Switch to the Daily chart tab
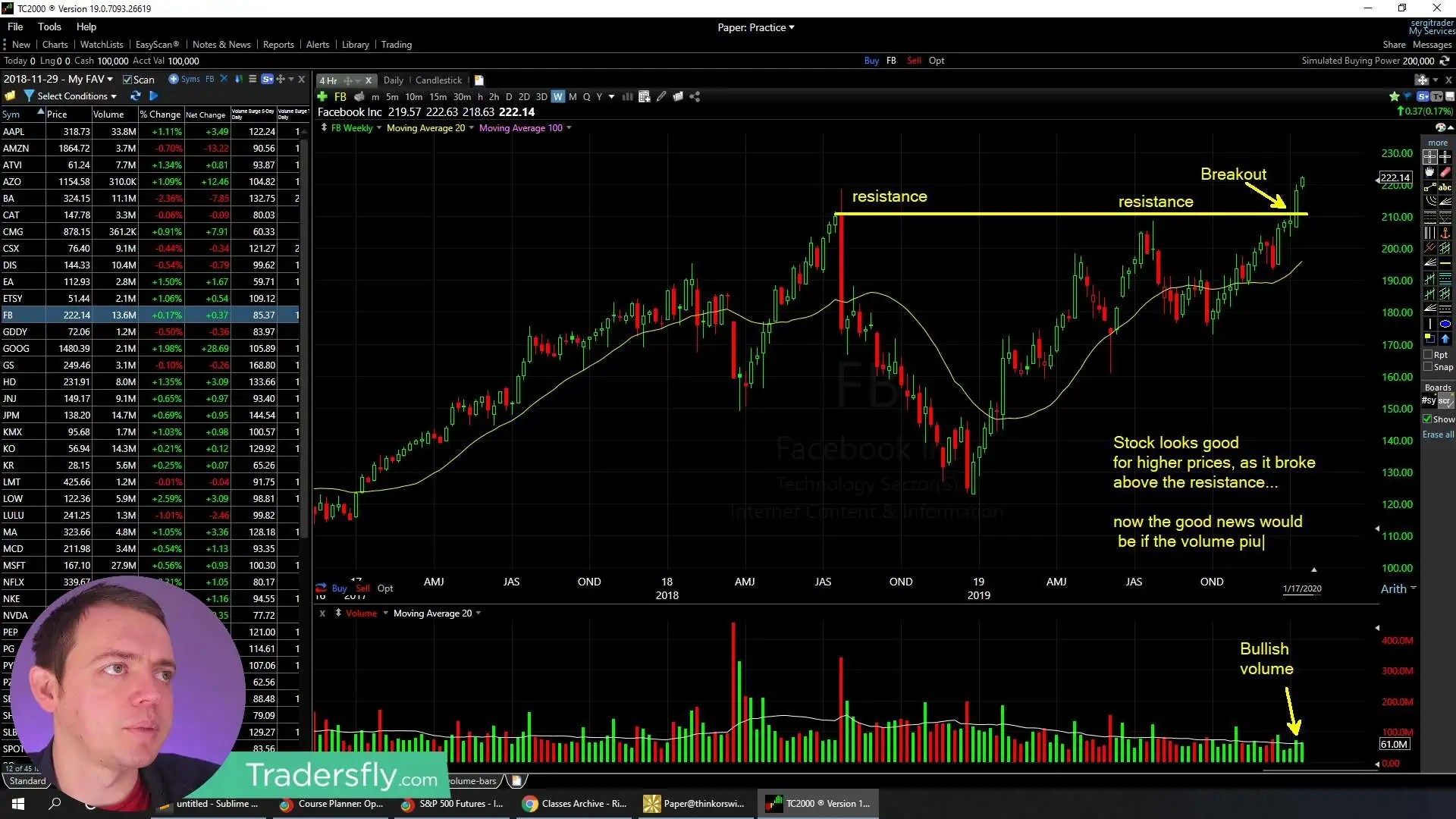 coord(393,80)
